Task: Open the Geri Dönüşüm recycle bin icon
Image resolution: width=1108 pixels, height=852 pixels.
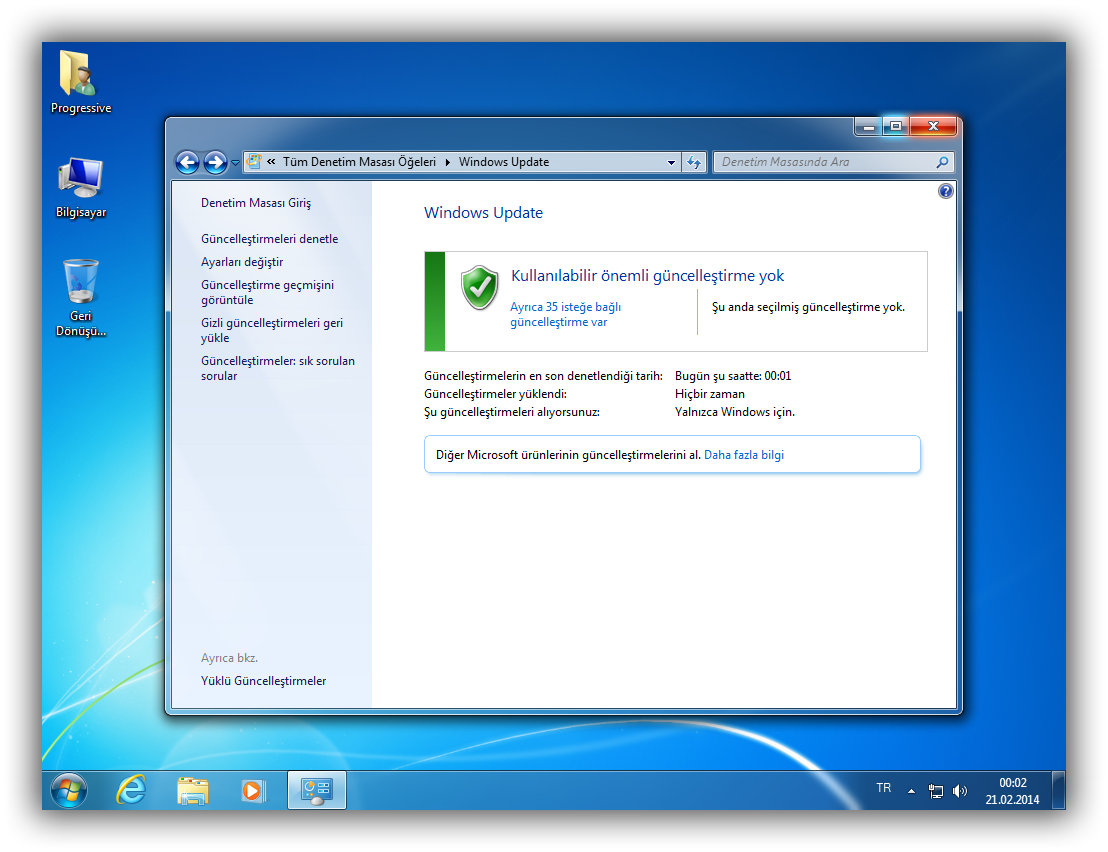Action: tap(81, 297)
